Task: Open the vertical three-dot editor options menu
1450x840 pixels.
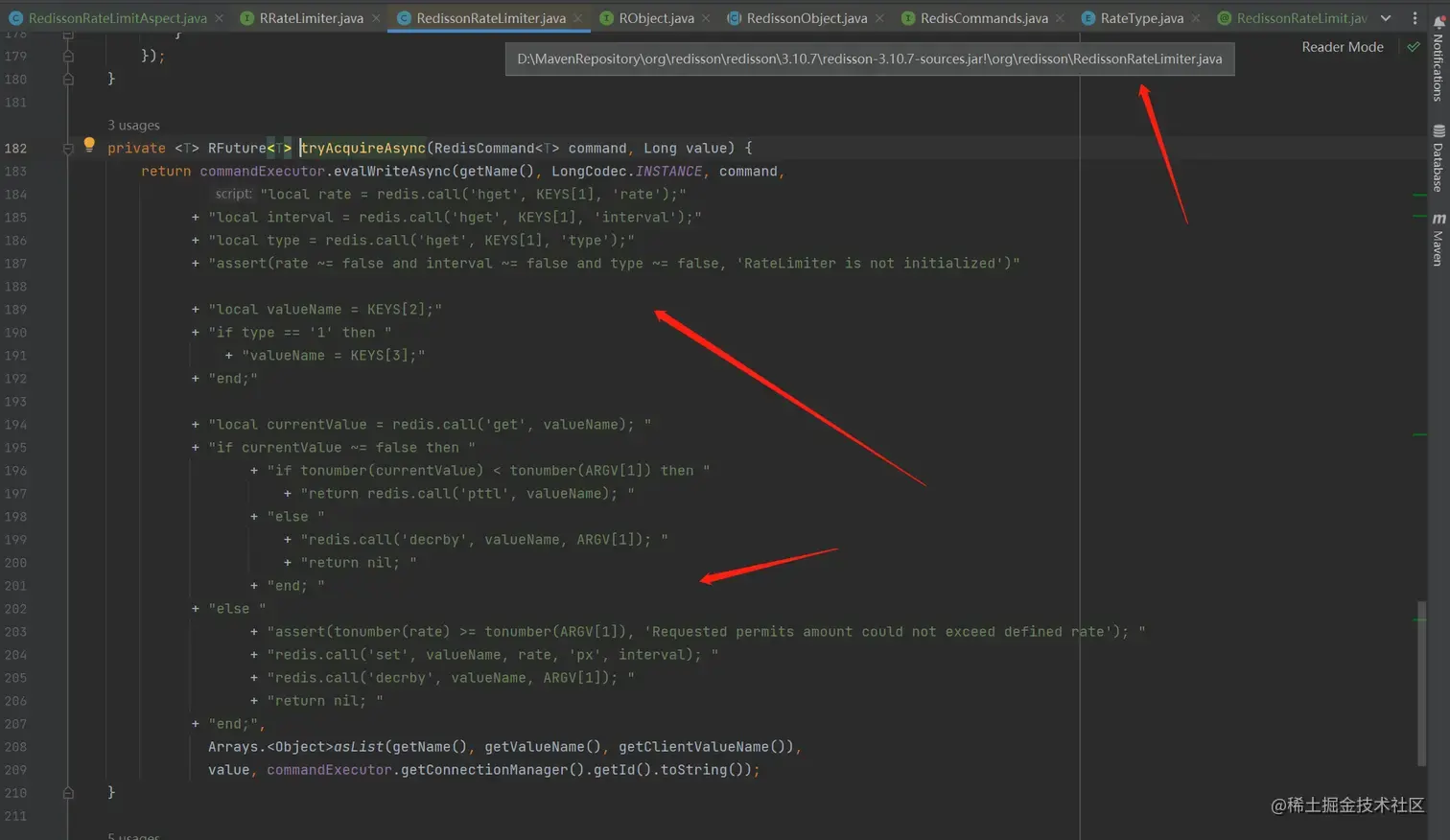Action: (x=1416, y=18)
